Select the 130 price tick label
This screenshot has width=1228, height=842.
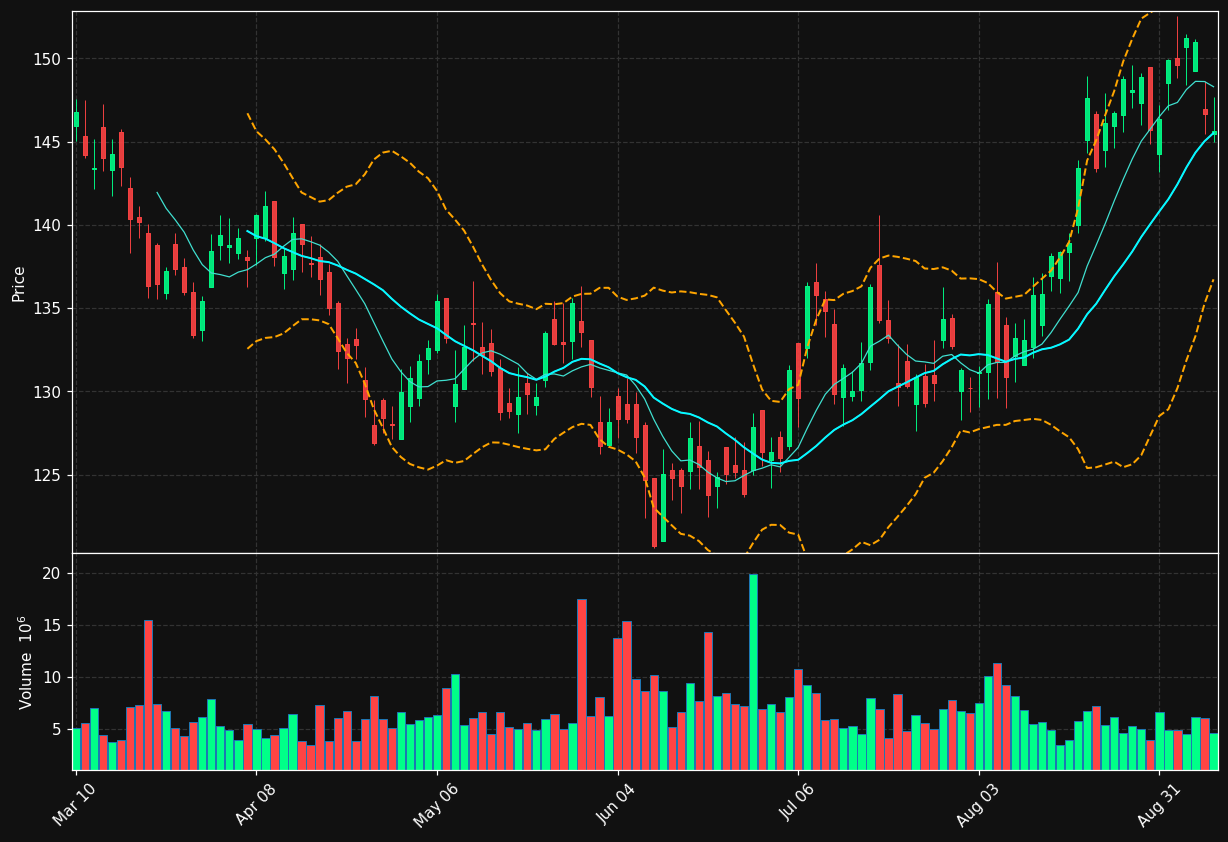click(x=46, y=392)
